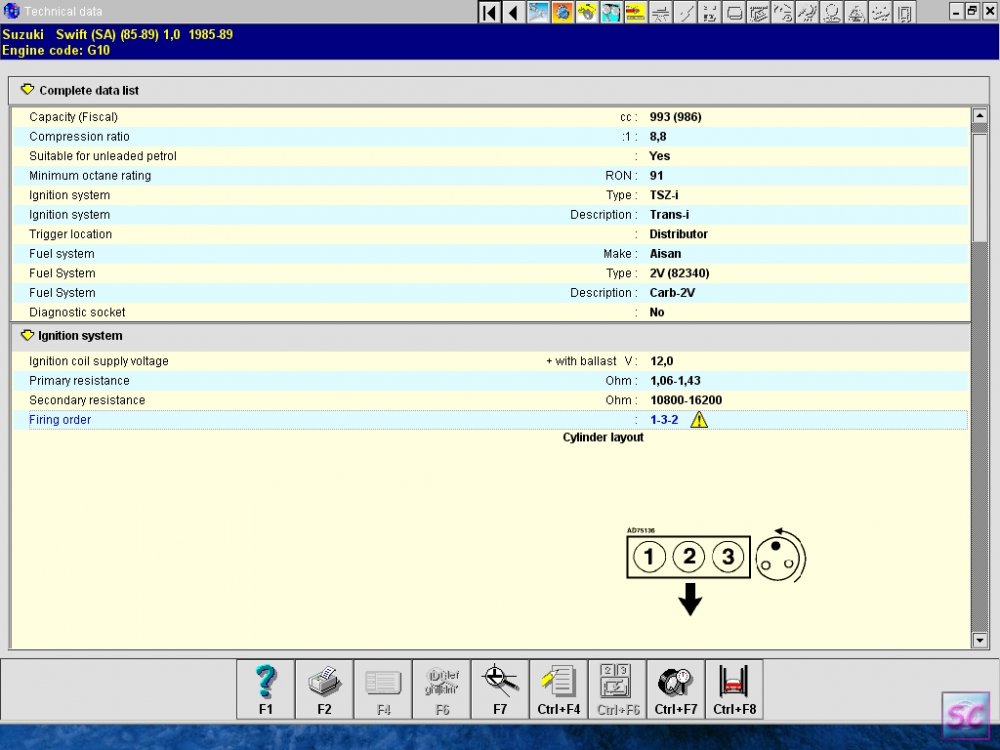Click the yellow warning triangle beside firing order
The image size is (1000, 750).
point(699,420)
